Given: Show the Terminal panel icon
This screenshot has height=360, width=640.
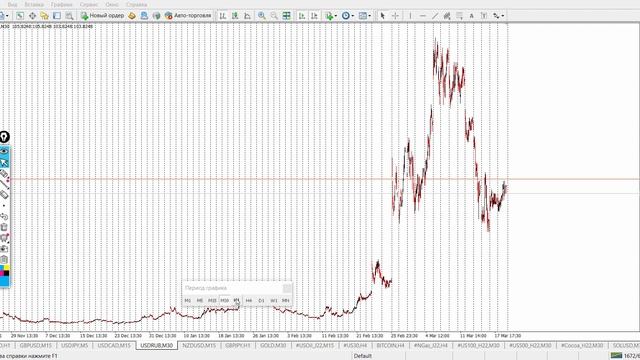Looking at the screenshot, I should pos(57,16).
